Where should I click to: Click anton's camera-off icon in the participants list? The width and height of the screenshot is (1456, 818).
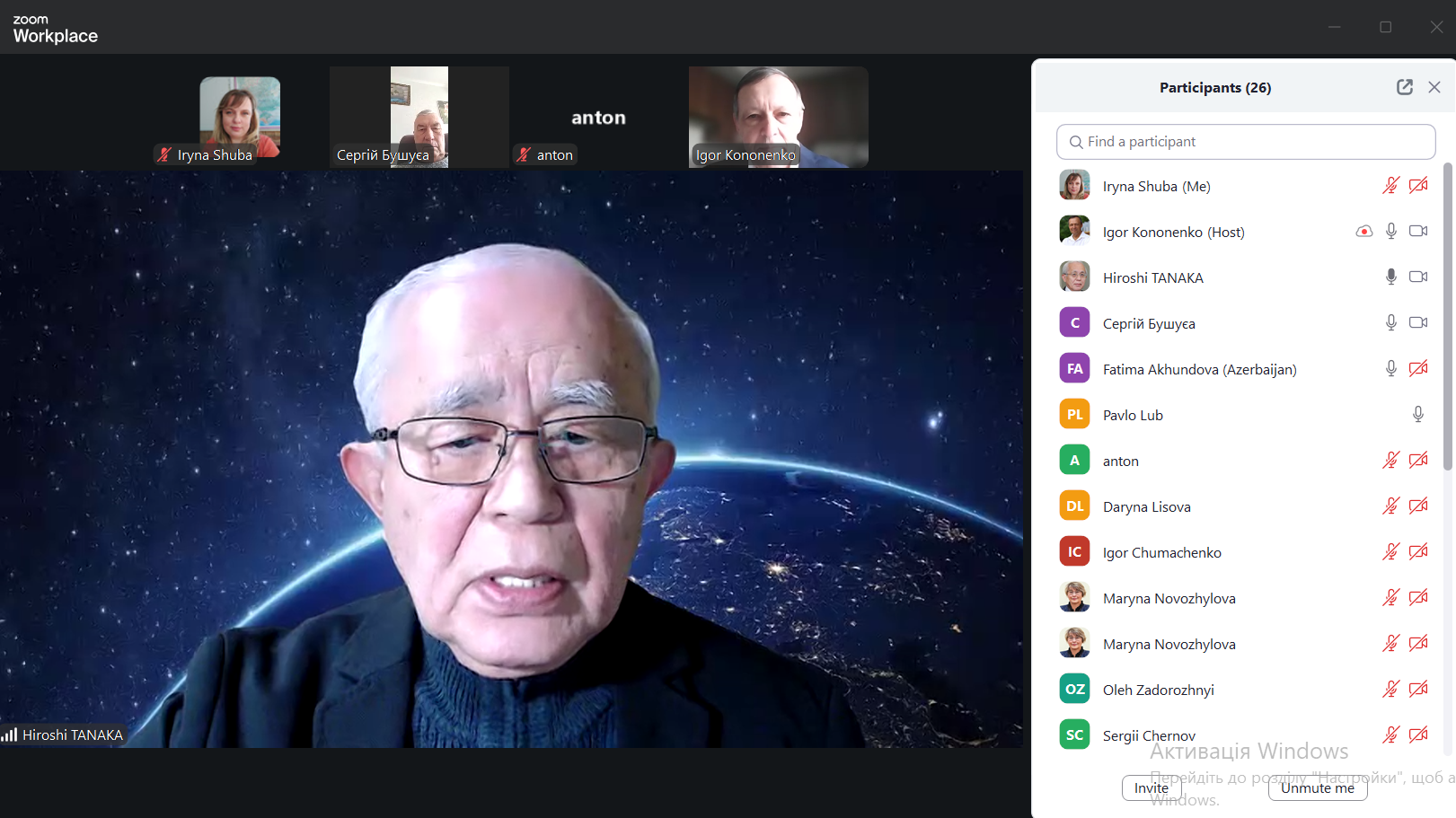click(1418, 461)
